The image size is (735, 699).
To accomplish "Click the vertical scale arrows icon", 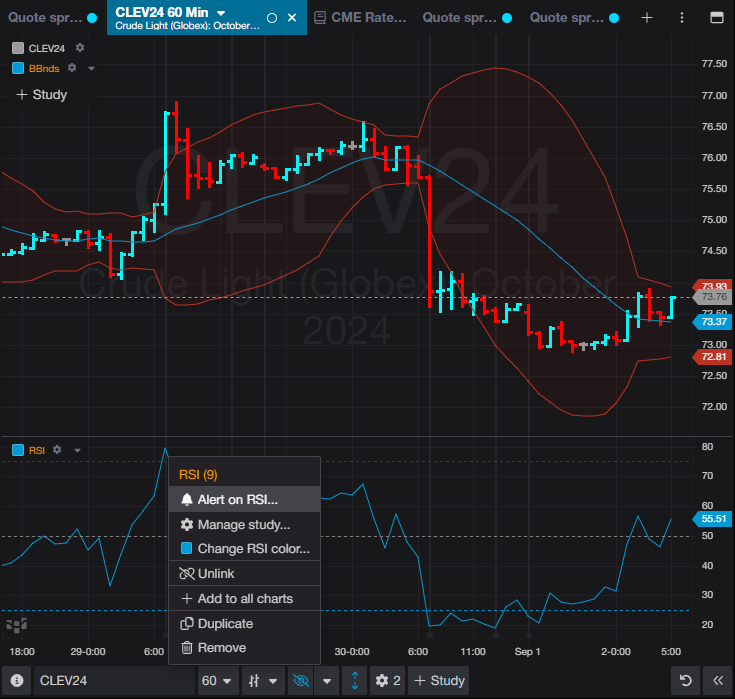I will [356, 681].
